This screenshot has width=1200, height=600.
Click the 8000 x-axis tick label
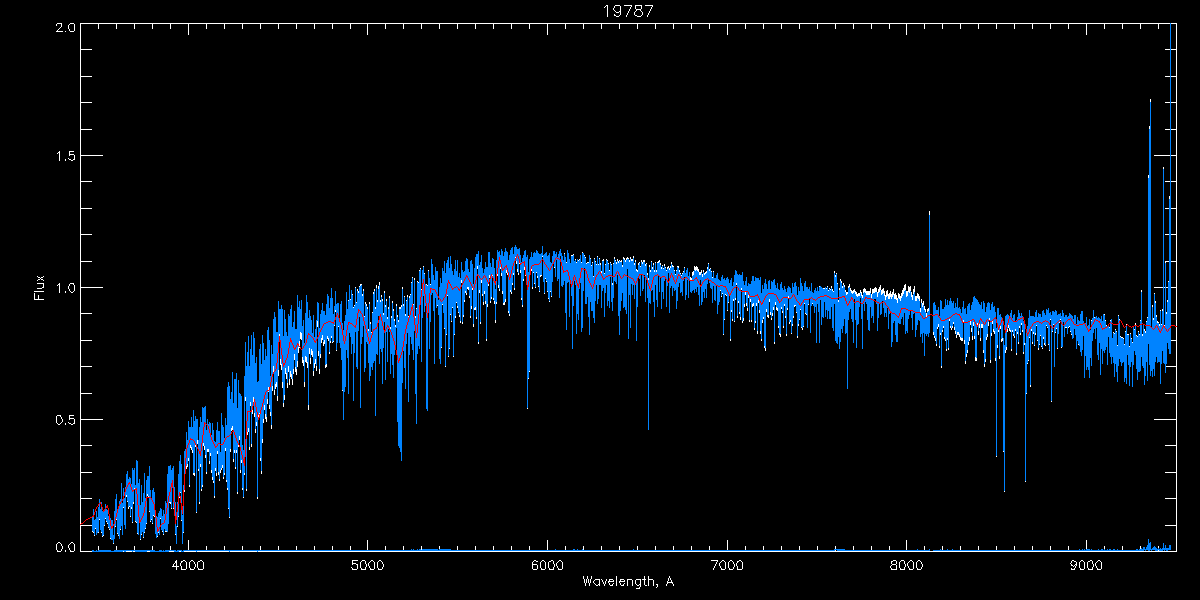click(906, 564)
